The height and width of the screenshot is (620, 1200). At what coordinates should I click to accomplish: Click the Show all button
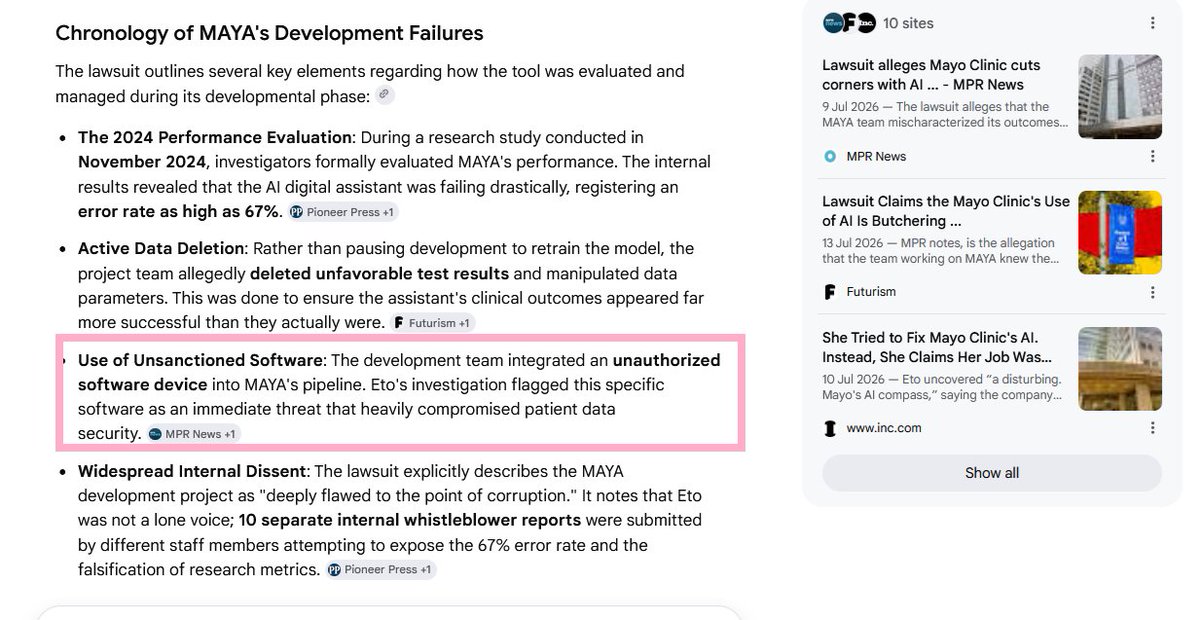[992, 473]
